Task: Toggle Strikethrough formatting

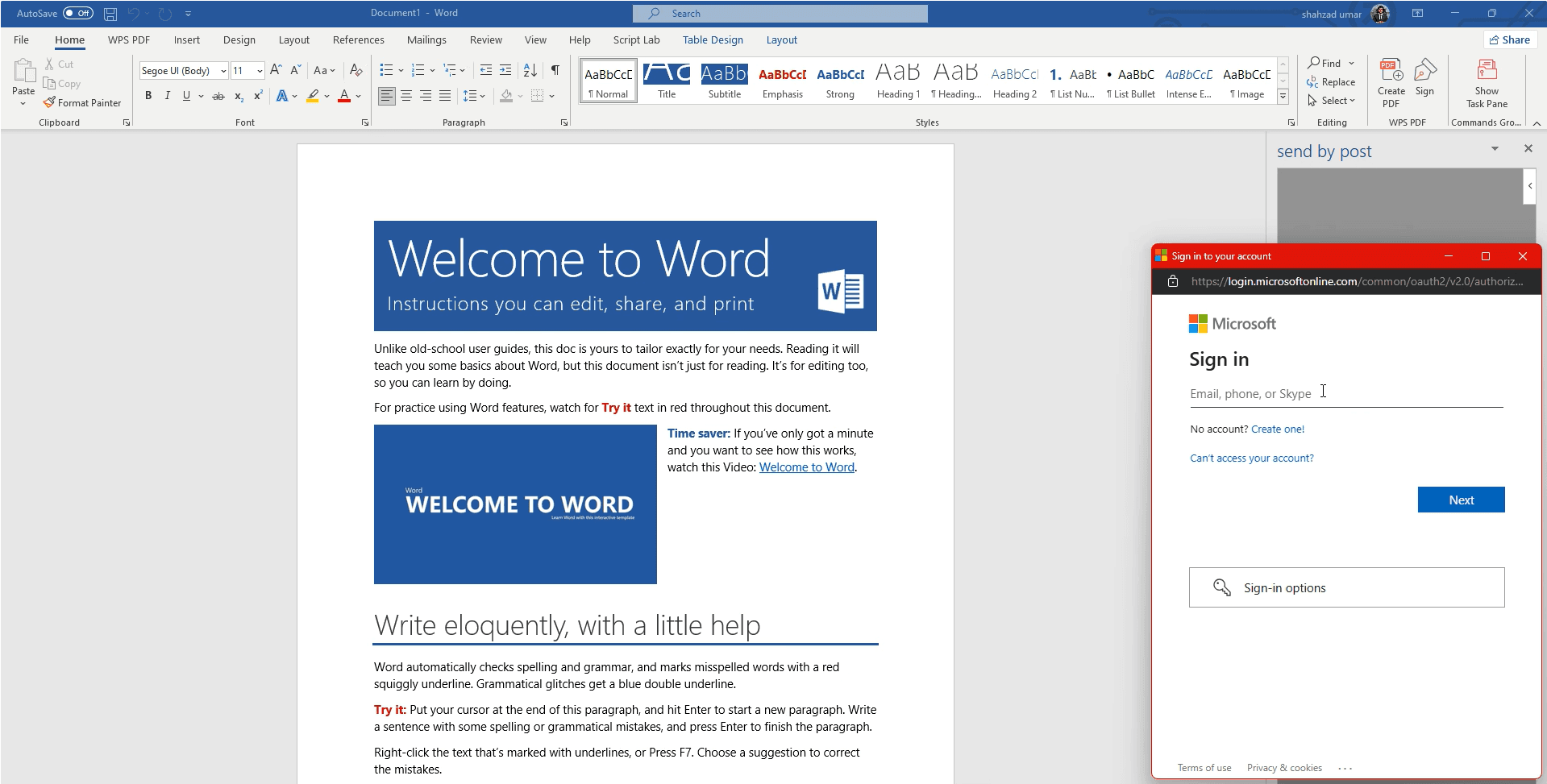Action: click(x=218, y=96)
